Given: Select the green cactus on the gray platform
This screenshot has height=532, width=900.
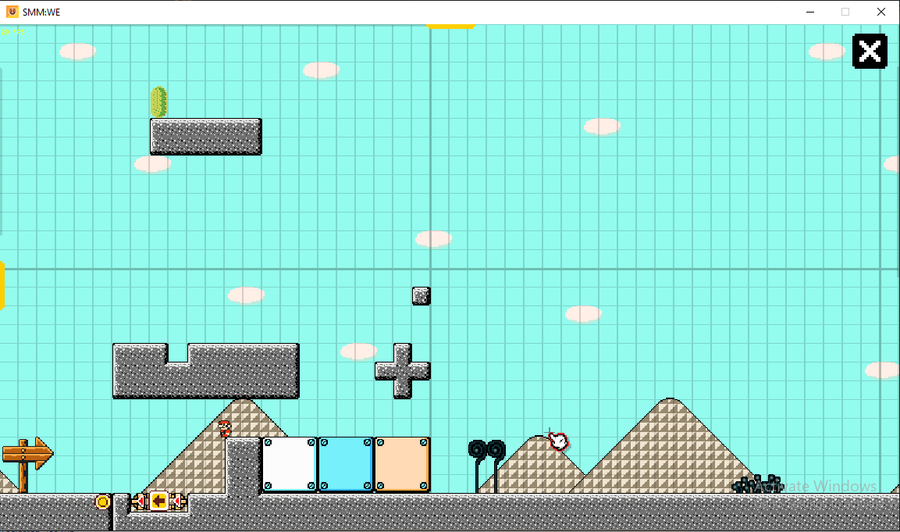Looking at the screenshot, I should [x=159, y=102].
